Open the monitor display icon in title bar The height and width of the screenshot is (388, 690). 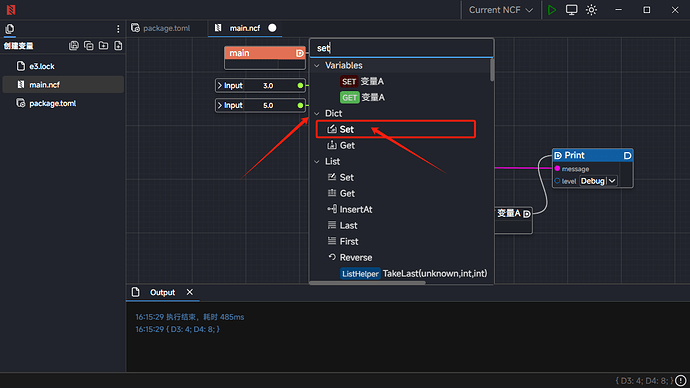(x=571, y=10)
